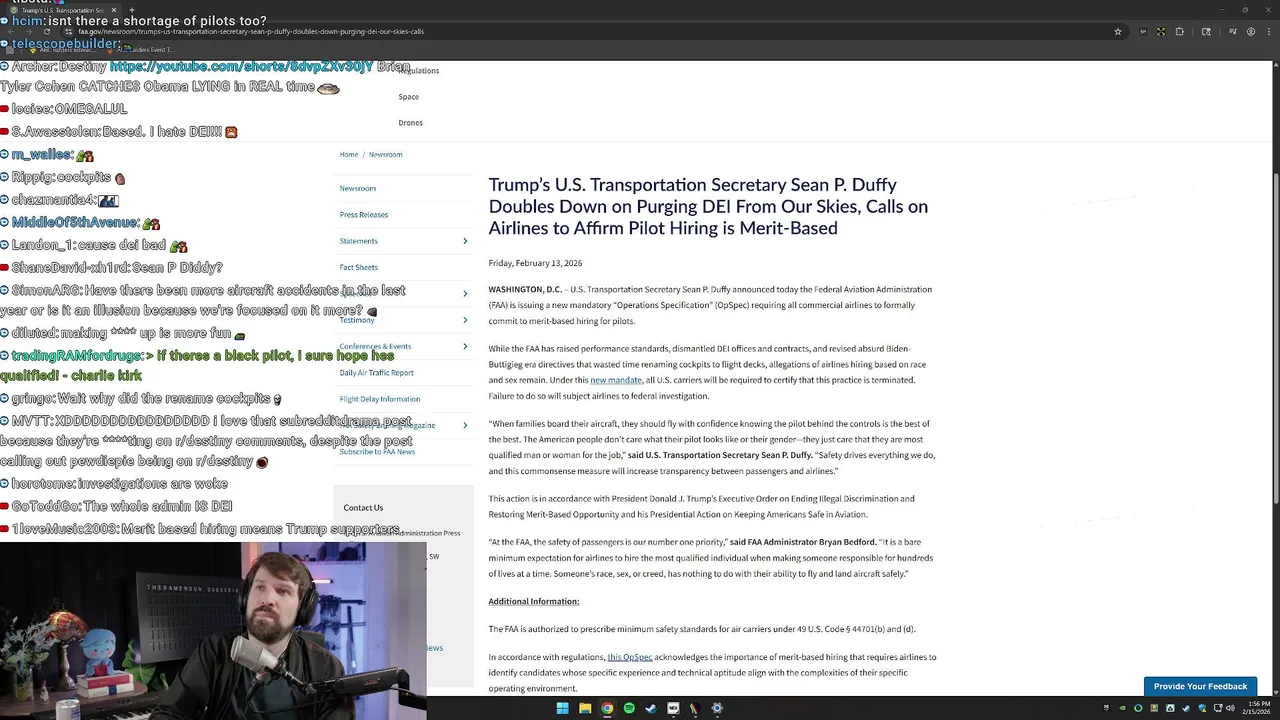Click the article headline text
Screen dimensions: 1280x720
[x=708, y=206]
